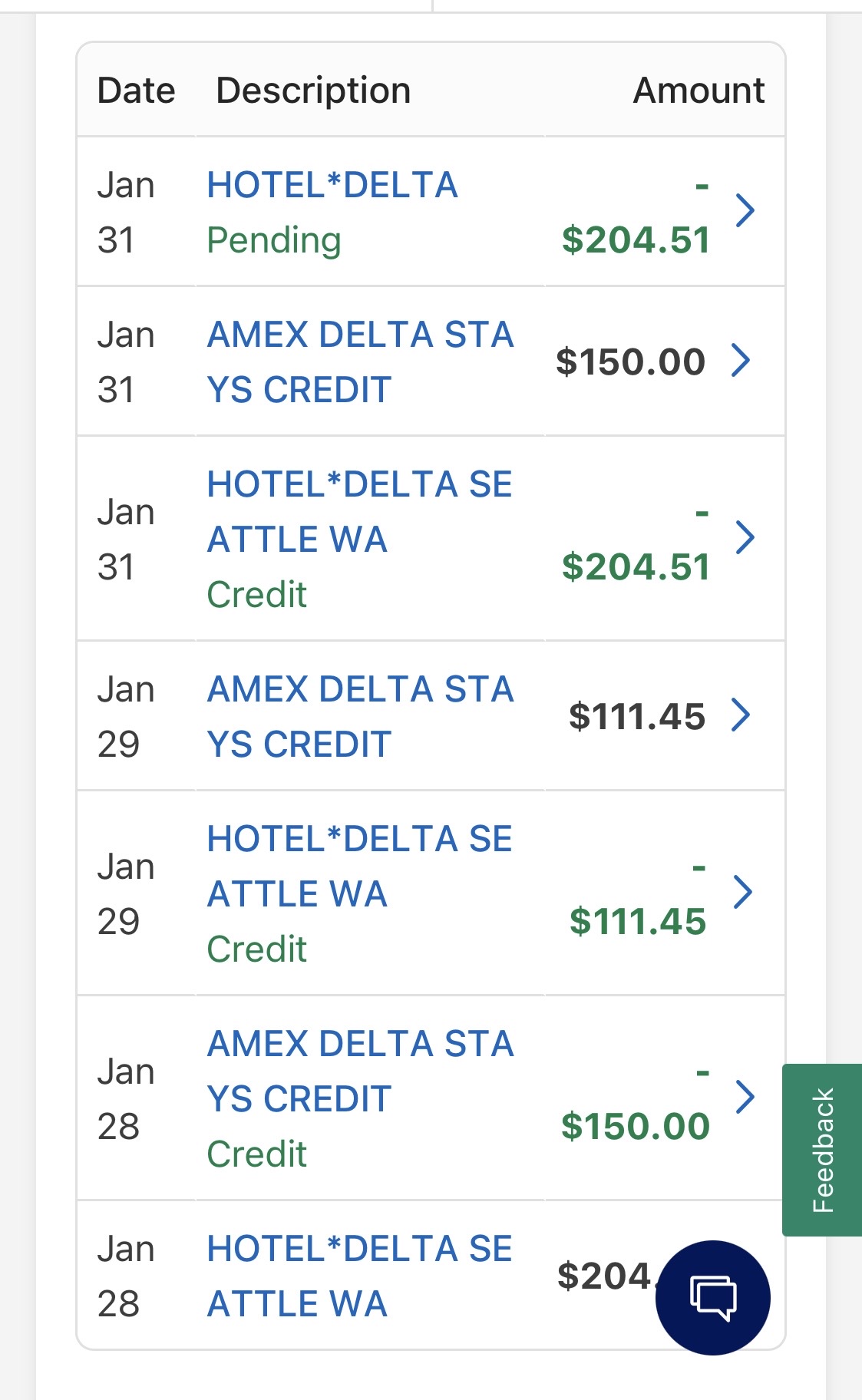Click the Amount column header

coord(698,91)
